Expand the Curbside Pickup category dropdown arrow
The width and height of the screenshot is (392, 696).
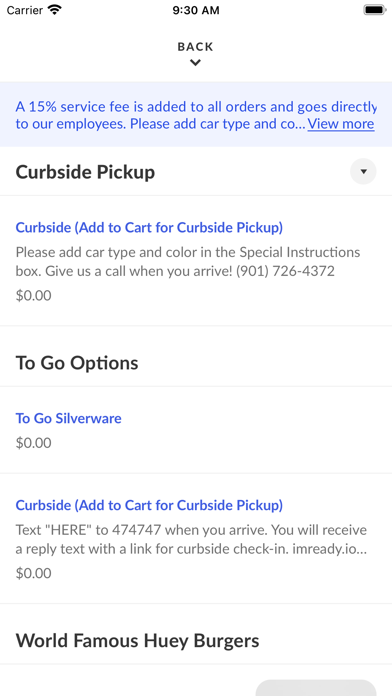click(x=363, y=171)
